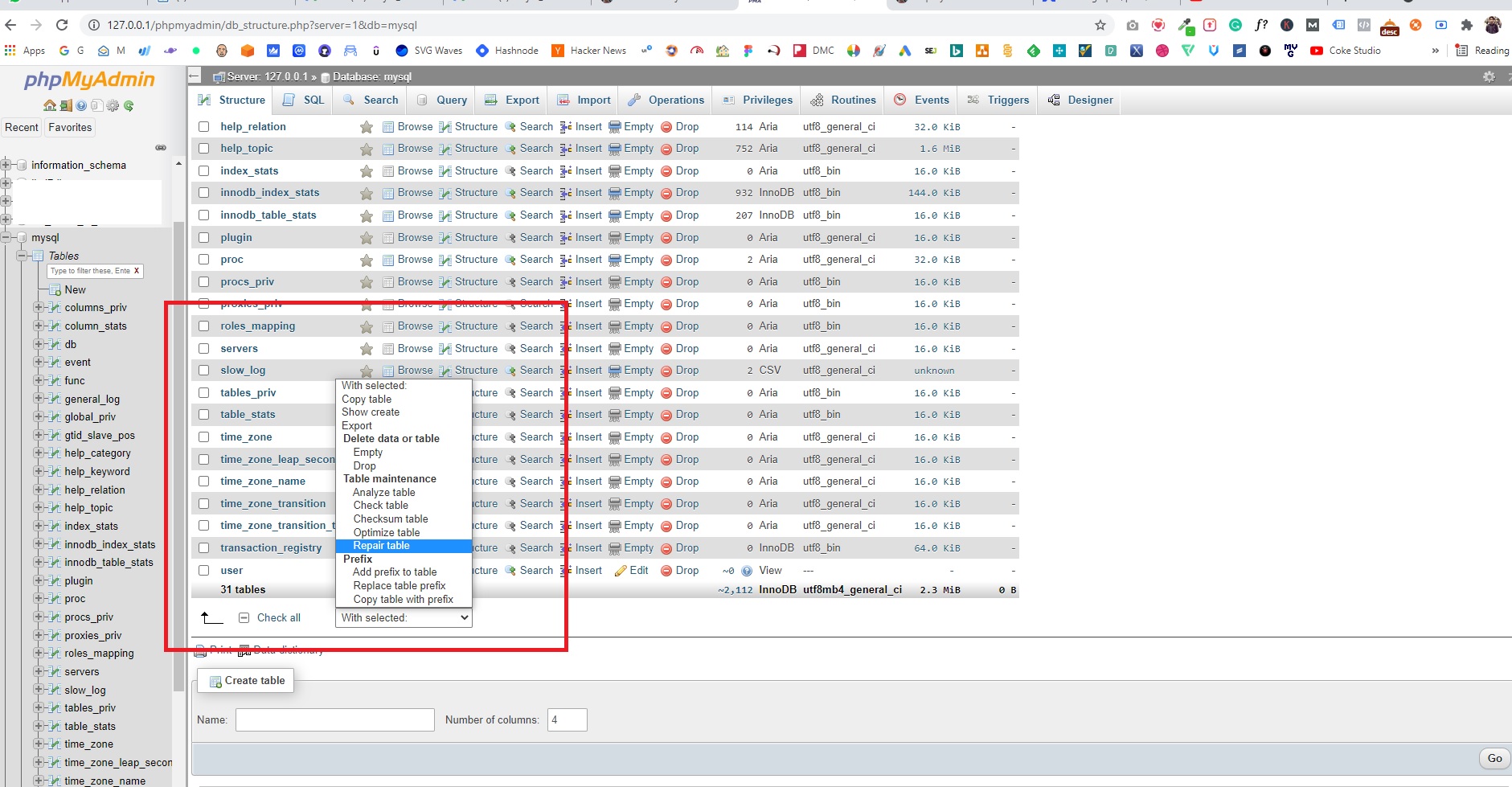Expand the information_schema database tree node
The width and height of the screenshot is (1512, 787).
click(x=6, y=165)
